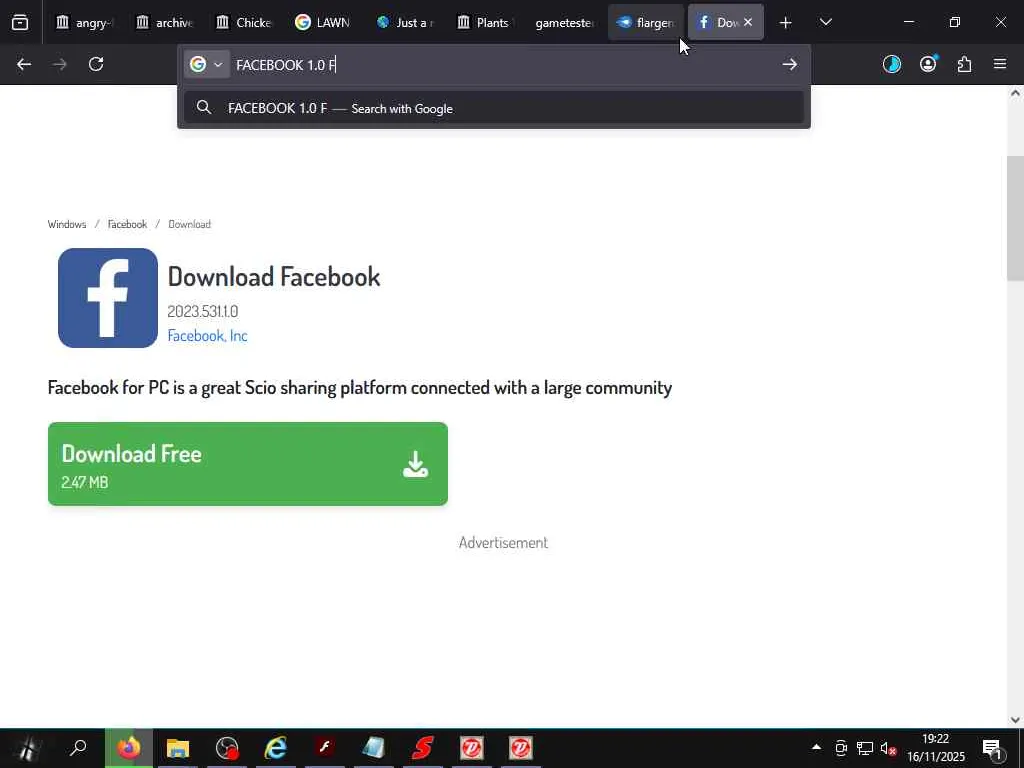The image size is (1024, 768).
Task: Open OBS Studio taskbar icon
Action: (x=227, y=748)
